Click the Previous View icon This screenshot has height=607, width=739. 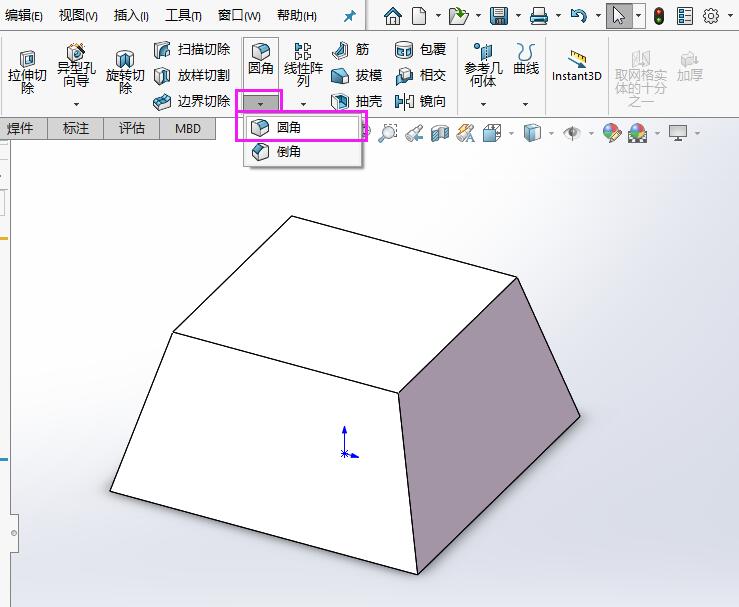click(x=414, y=133)
